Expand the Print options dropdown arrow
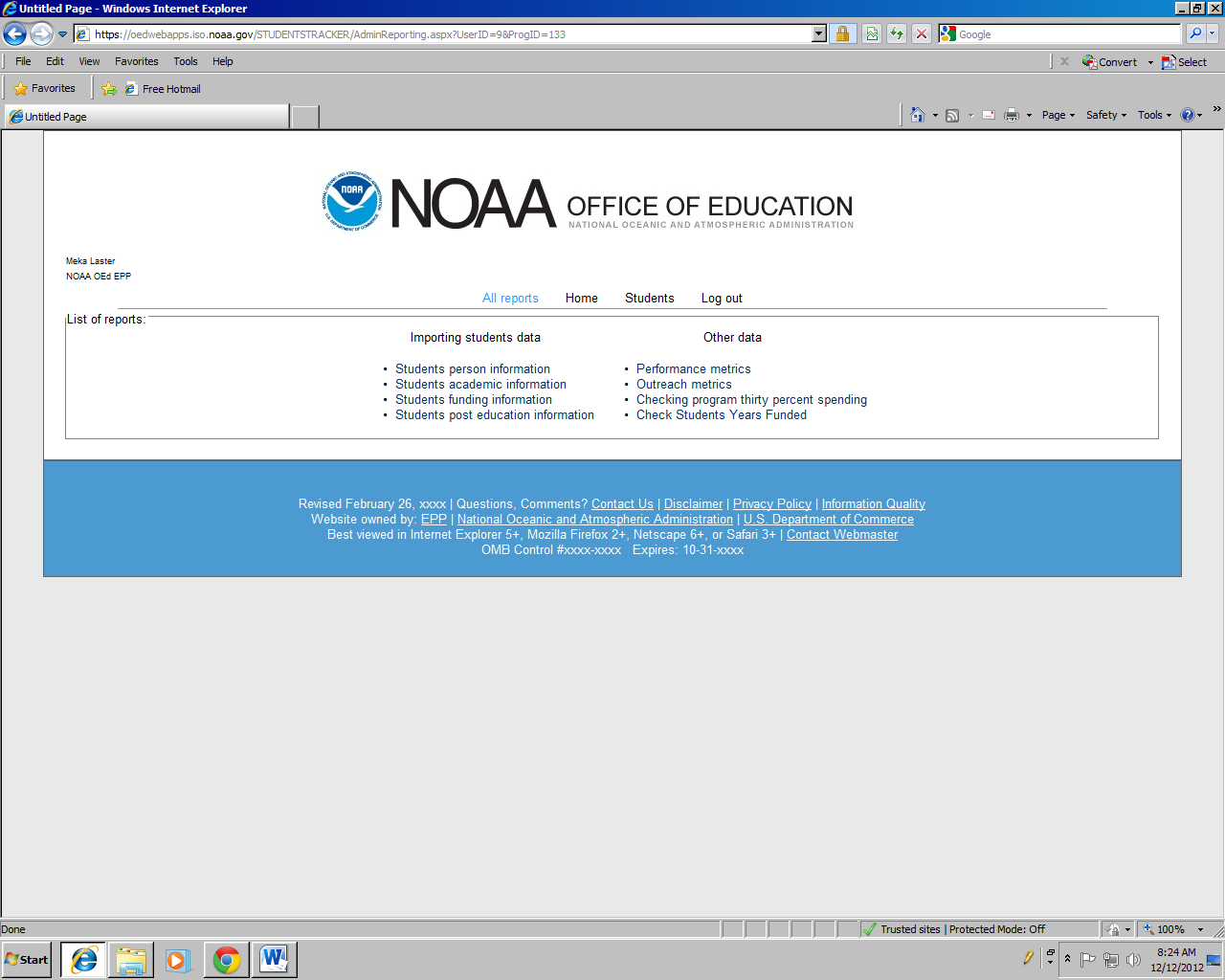The image size is (1225, 980). click(1029, 115)
